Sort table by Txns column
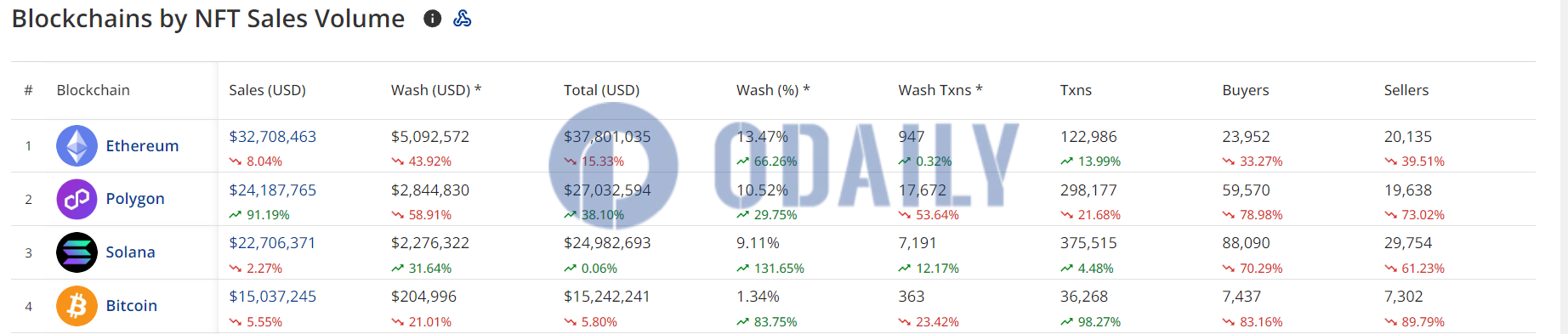The image size is (1568, 334). coord(1076,90)
